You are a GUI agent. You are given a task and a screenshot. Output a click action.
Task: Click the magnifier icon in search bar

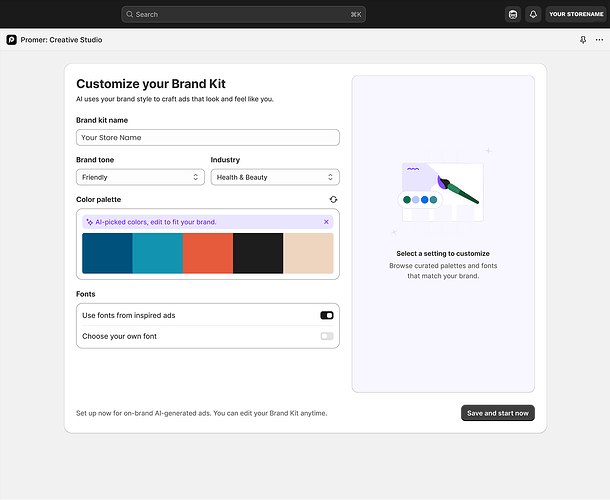click(130, 14)
